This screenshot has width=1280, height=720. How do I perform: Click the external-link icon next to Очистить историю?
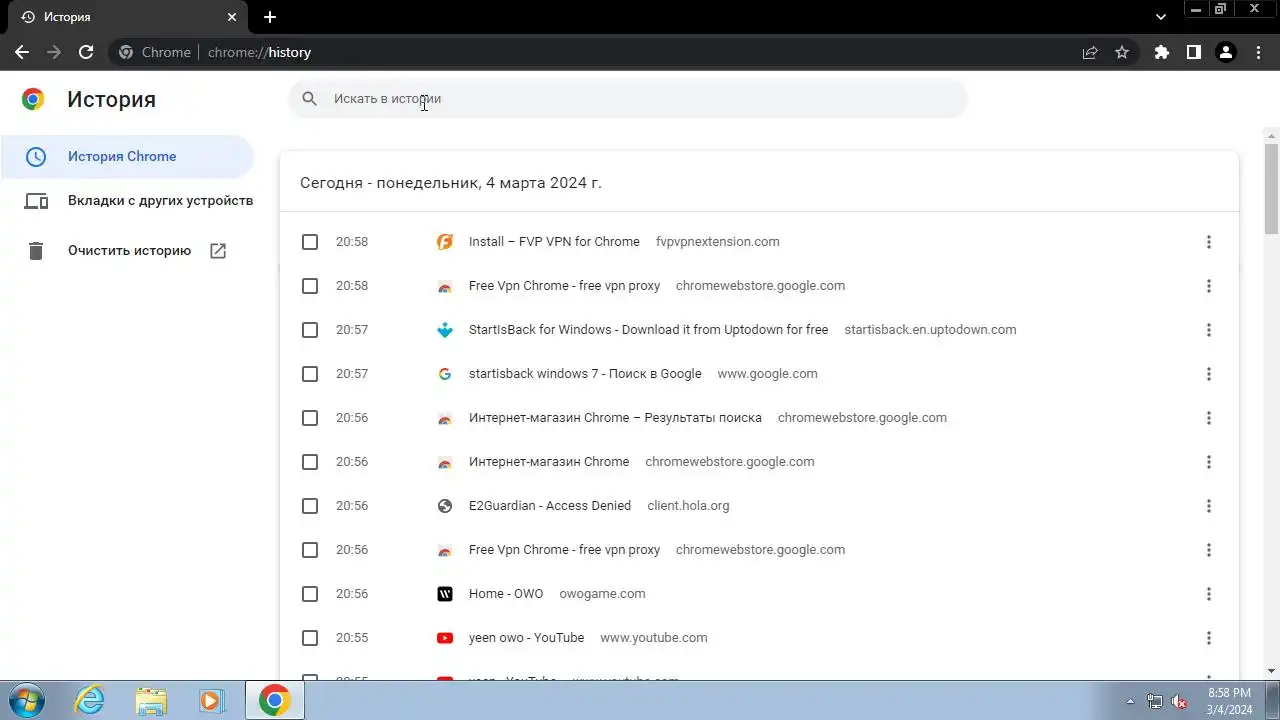click(x=218, y=251)
